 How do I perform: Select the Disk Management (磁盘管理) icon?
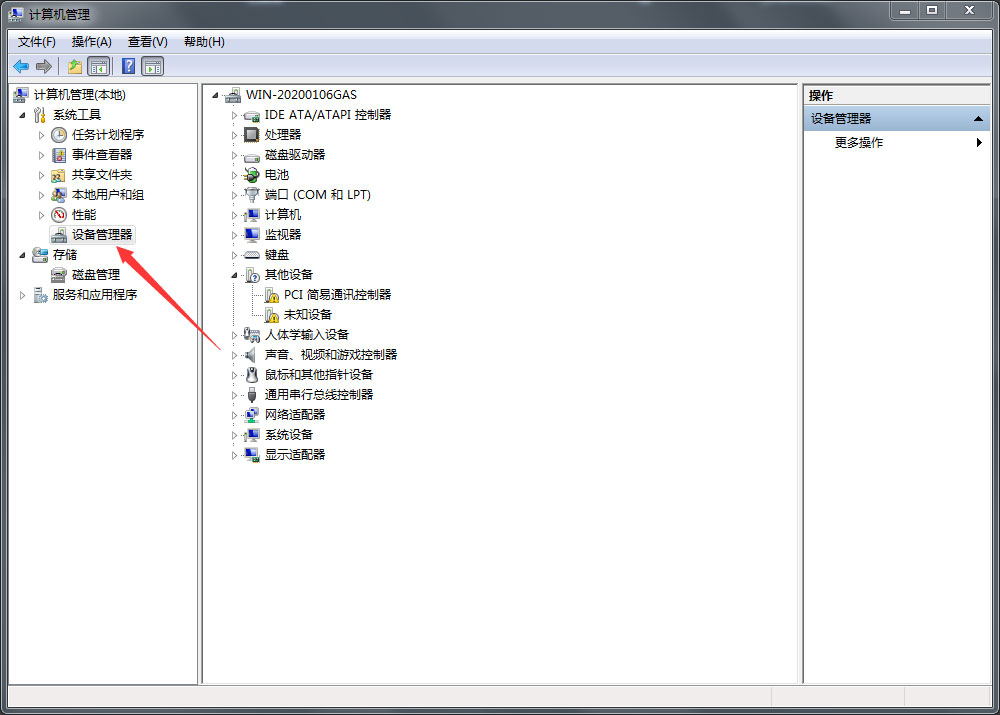tap(59, 275)
